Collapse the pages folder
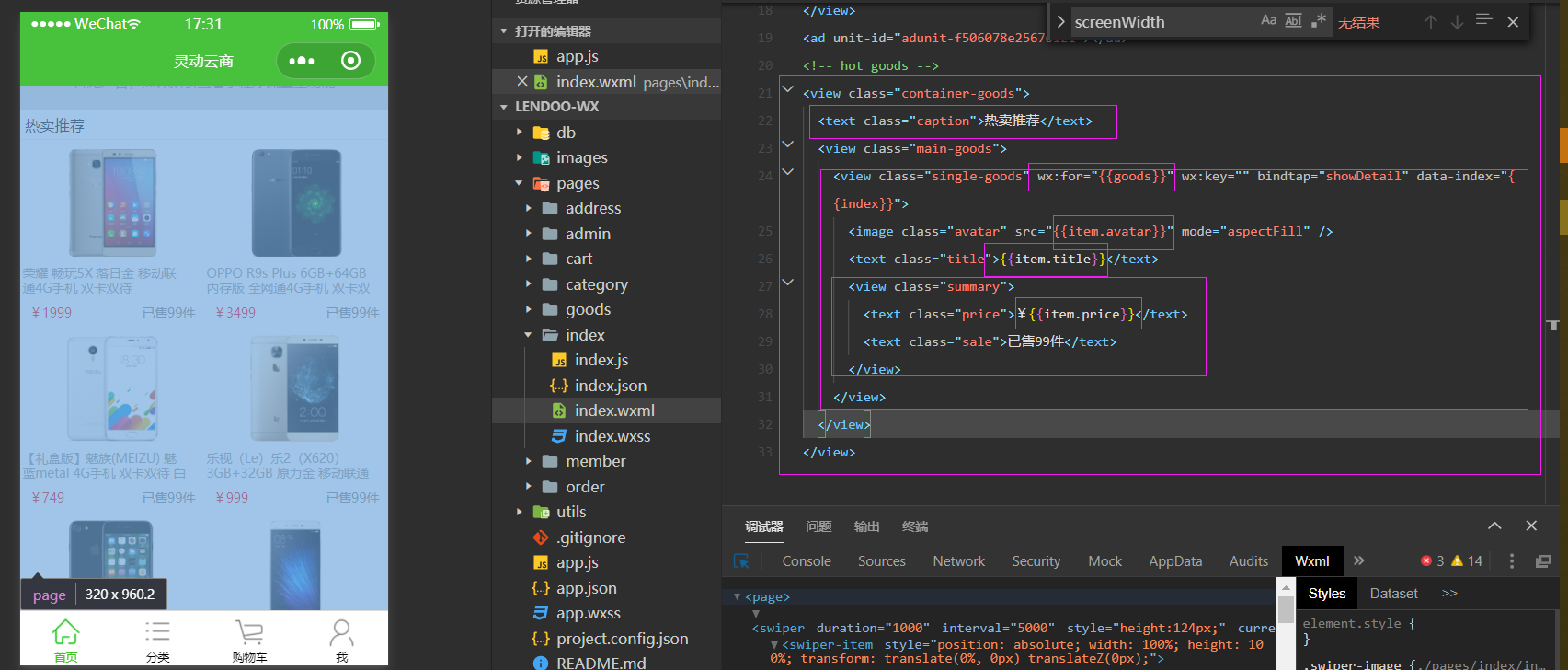This screenshot has width=1568, height=670. pos(520,183)
